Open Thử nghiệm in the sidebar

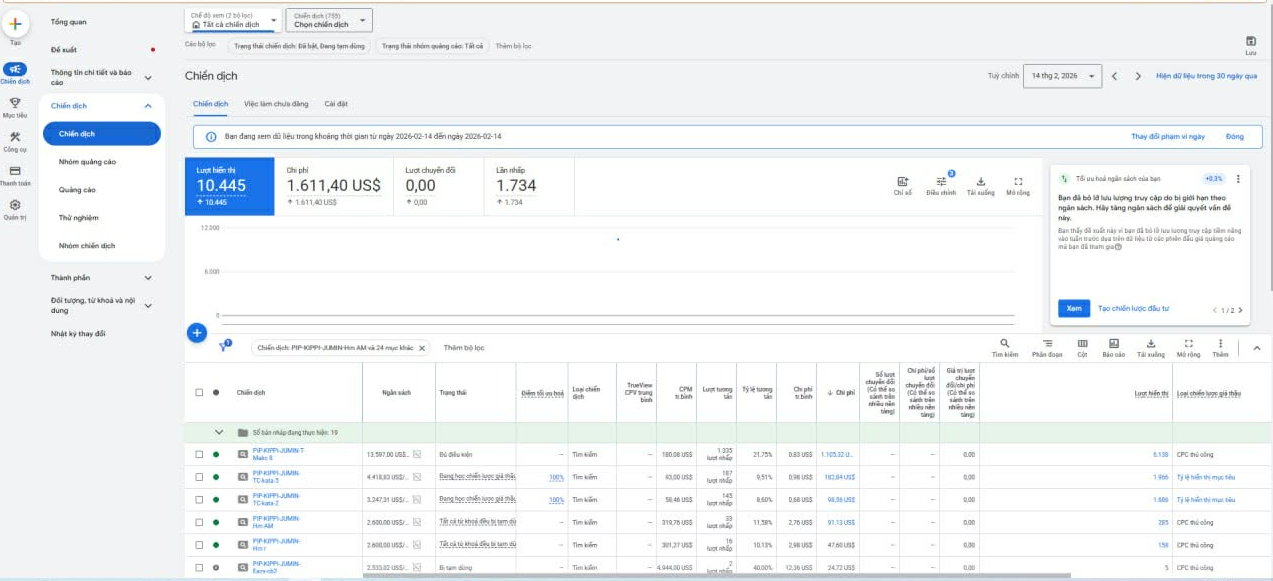[79, 217]
